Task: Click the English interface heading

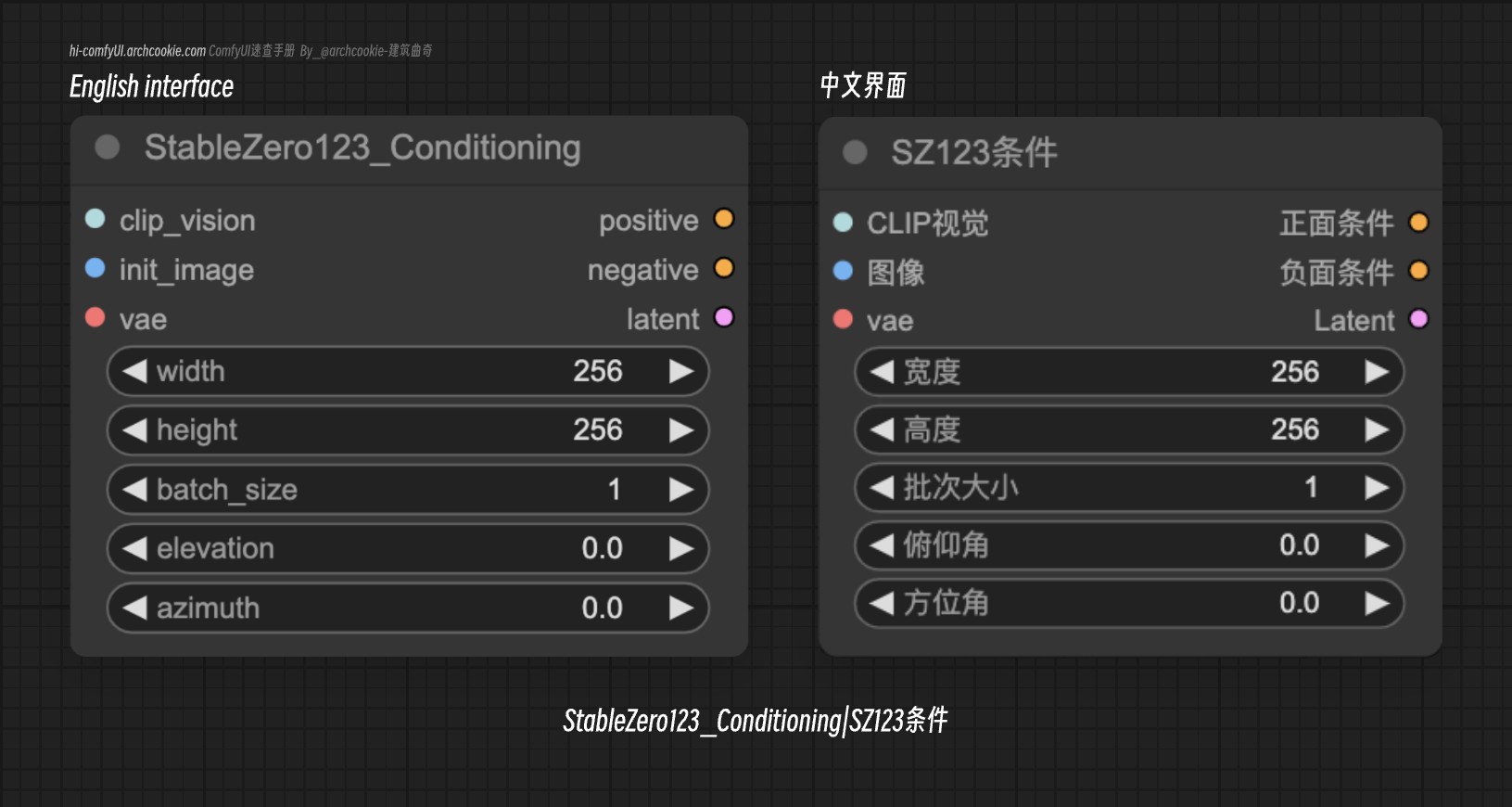Action: tap(151, 86)
